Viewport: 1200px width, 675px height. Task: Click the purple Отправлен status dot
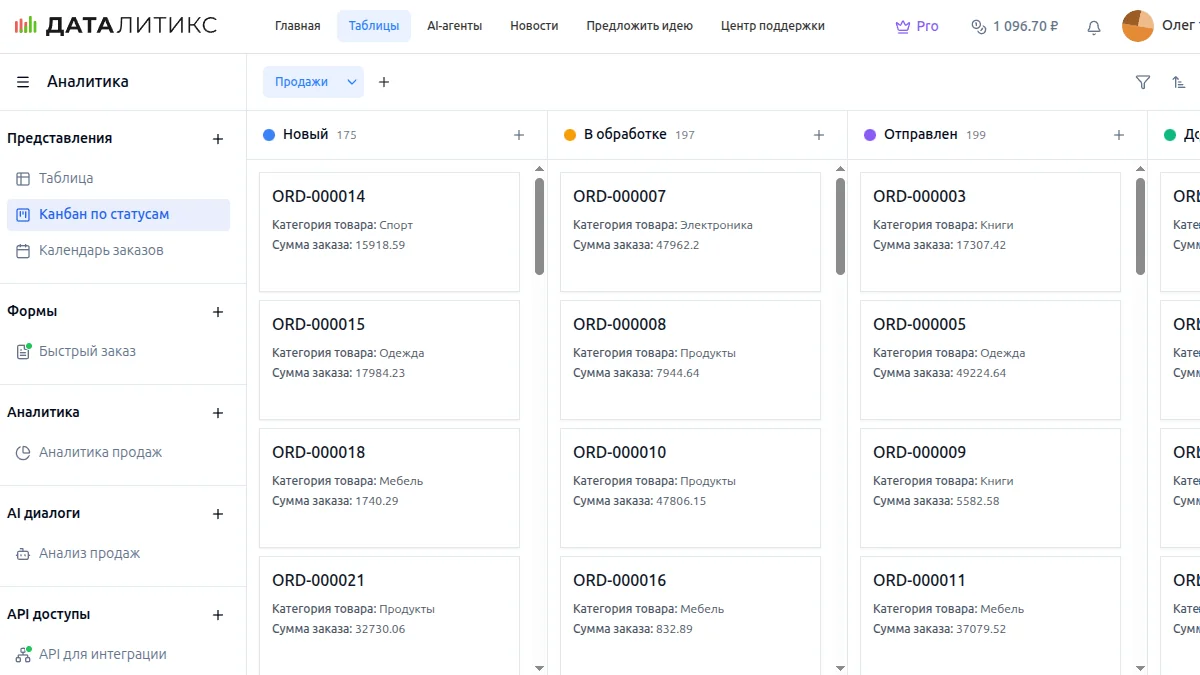click(x=870, y=135)
